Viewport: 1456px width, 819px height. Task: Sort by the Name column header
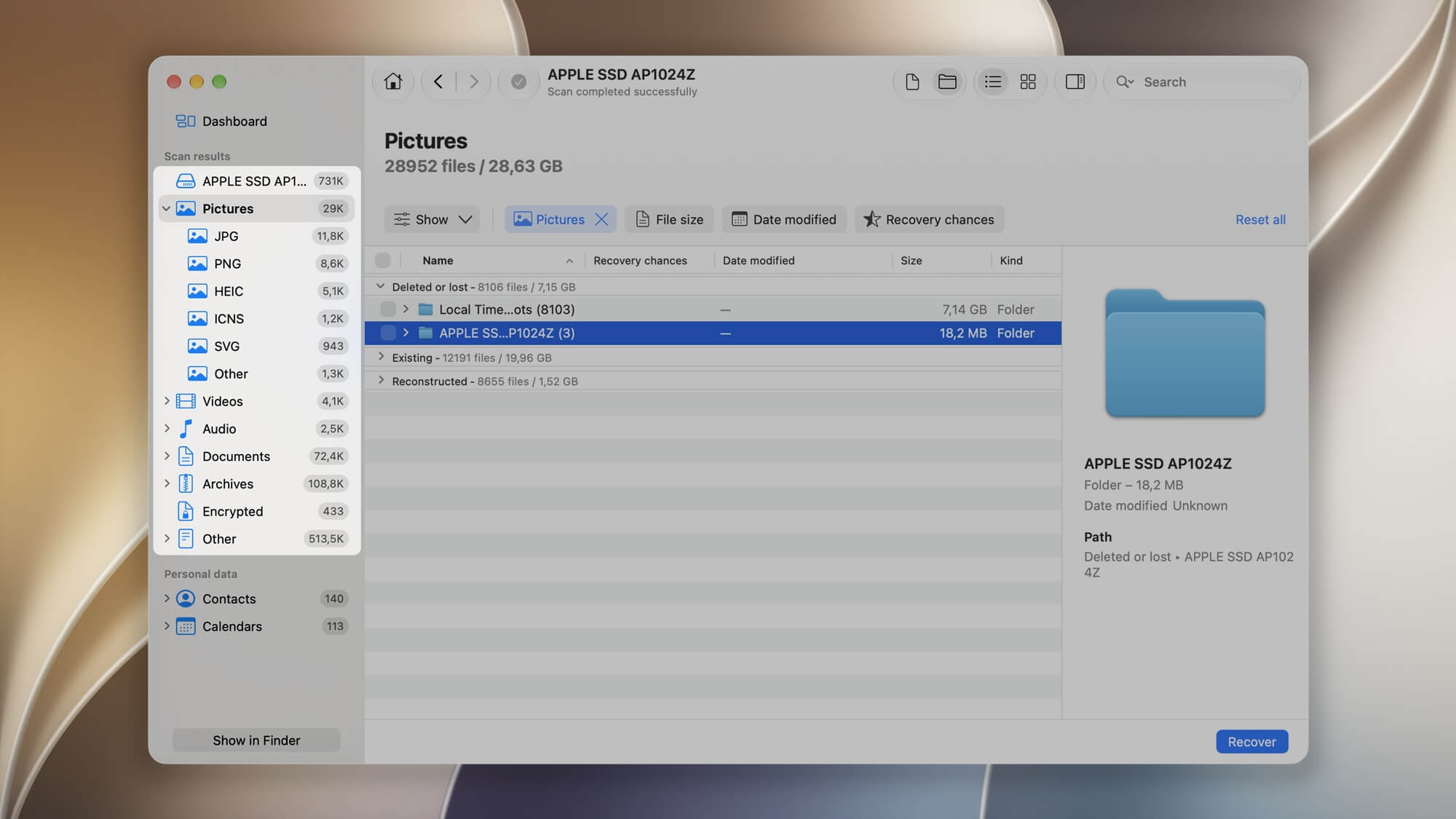(438, 261)
